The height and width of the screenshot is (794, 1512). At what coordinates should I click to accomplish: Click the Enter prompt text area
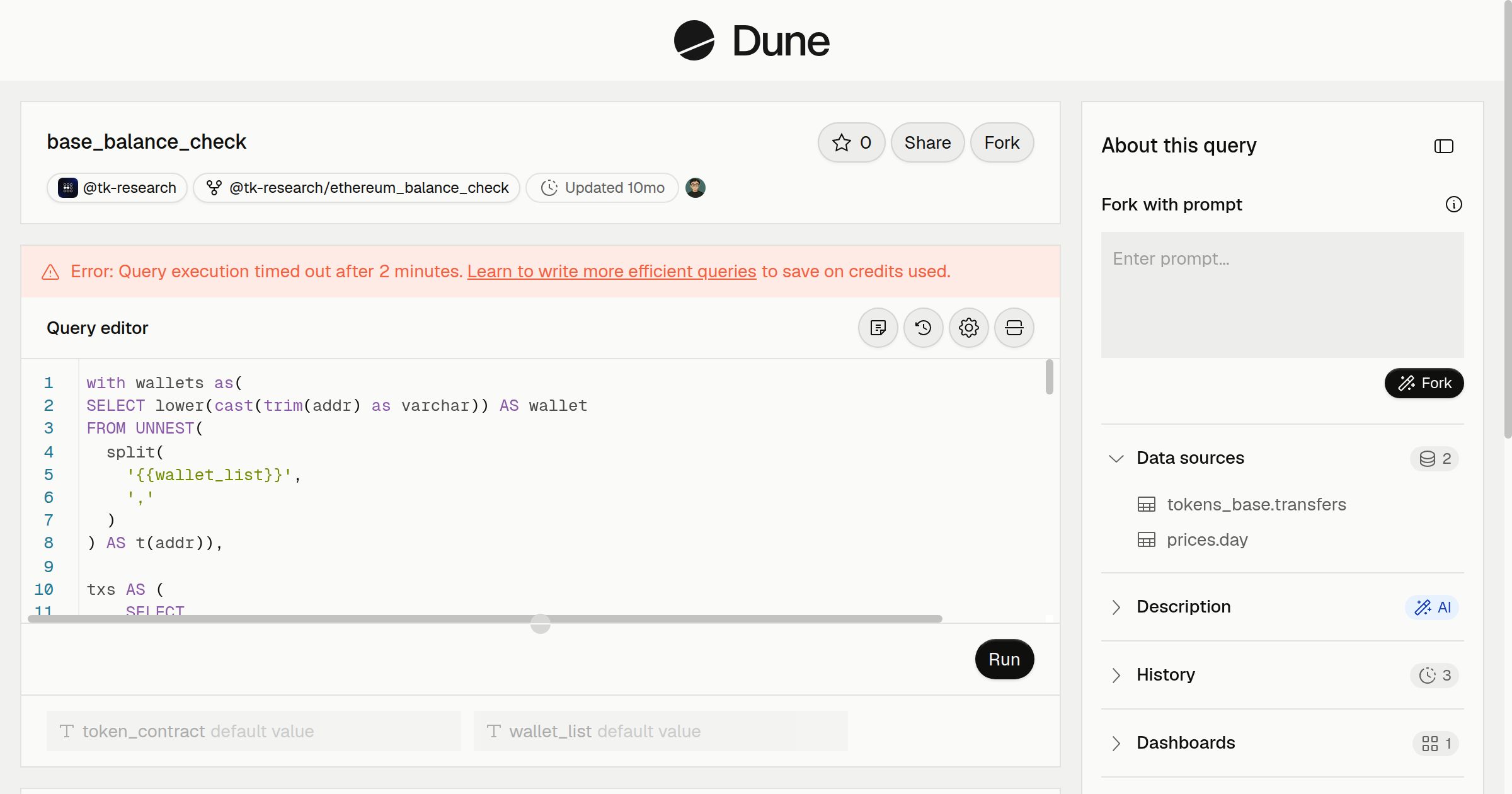tap(1283, 295)
